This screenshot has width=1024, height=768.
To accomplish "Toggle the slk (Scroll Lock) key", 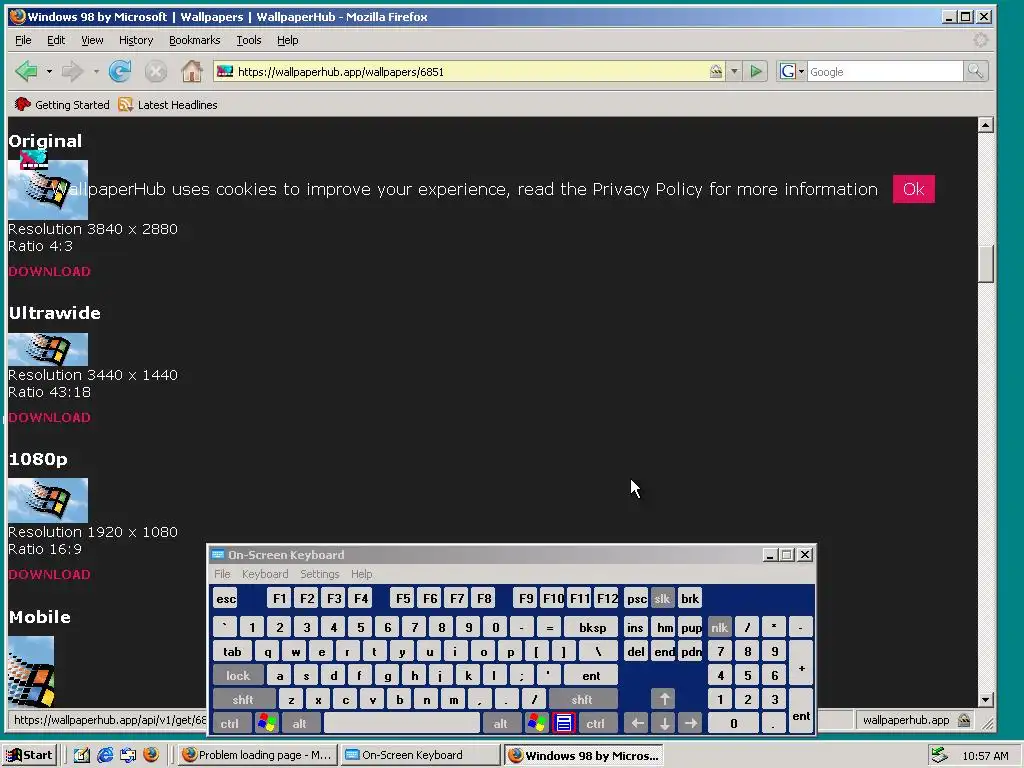I will [662, 598].
